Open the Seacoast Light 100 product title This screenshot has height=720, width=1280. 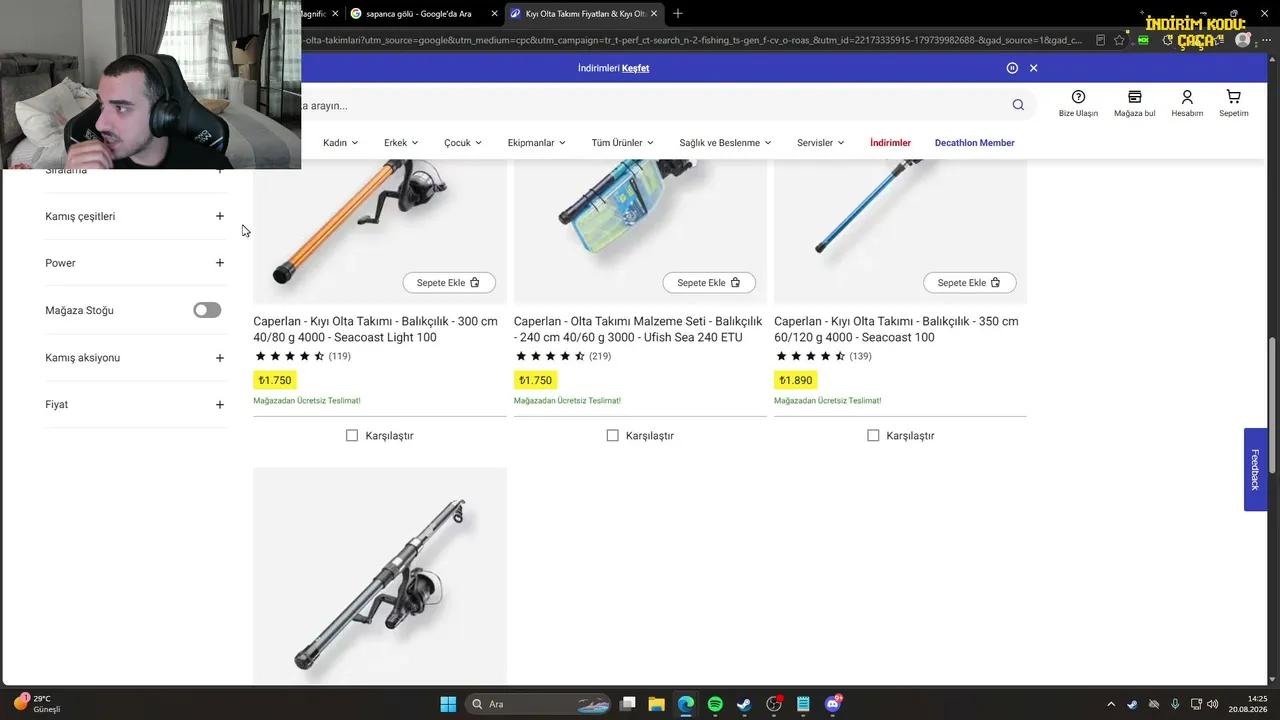[375, 329]
